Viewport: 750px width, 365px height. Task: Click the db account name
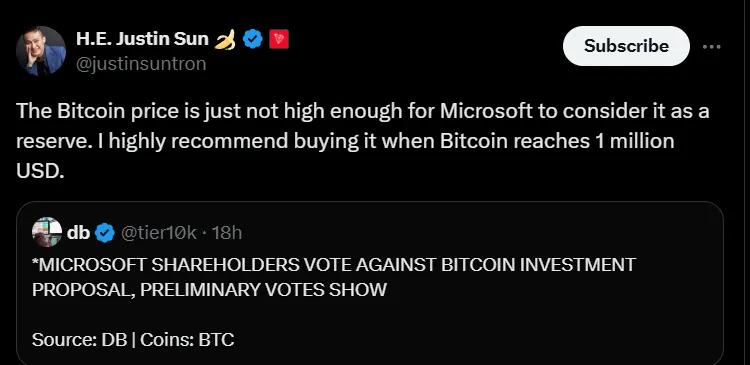tap(78, 233)
